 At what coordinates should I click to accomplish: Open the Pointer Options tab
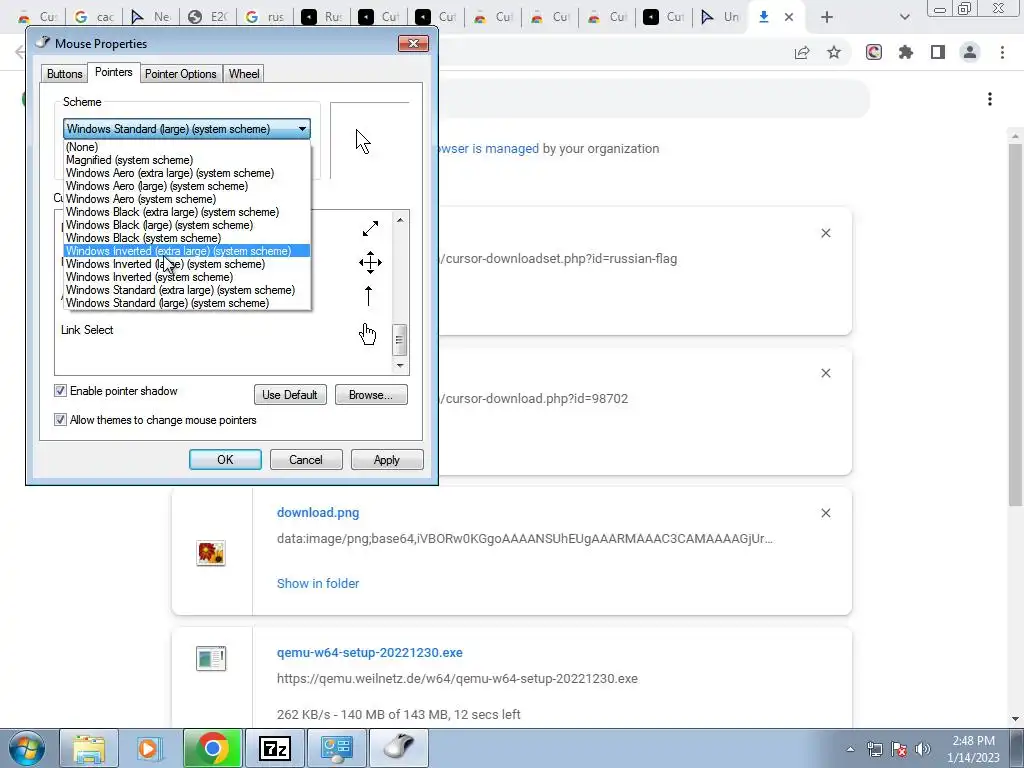coord(180,74)
